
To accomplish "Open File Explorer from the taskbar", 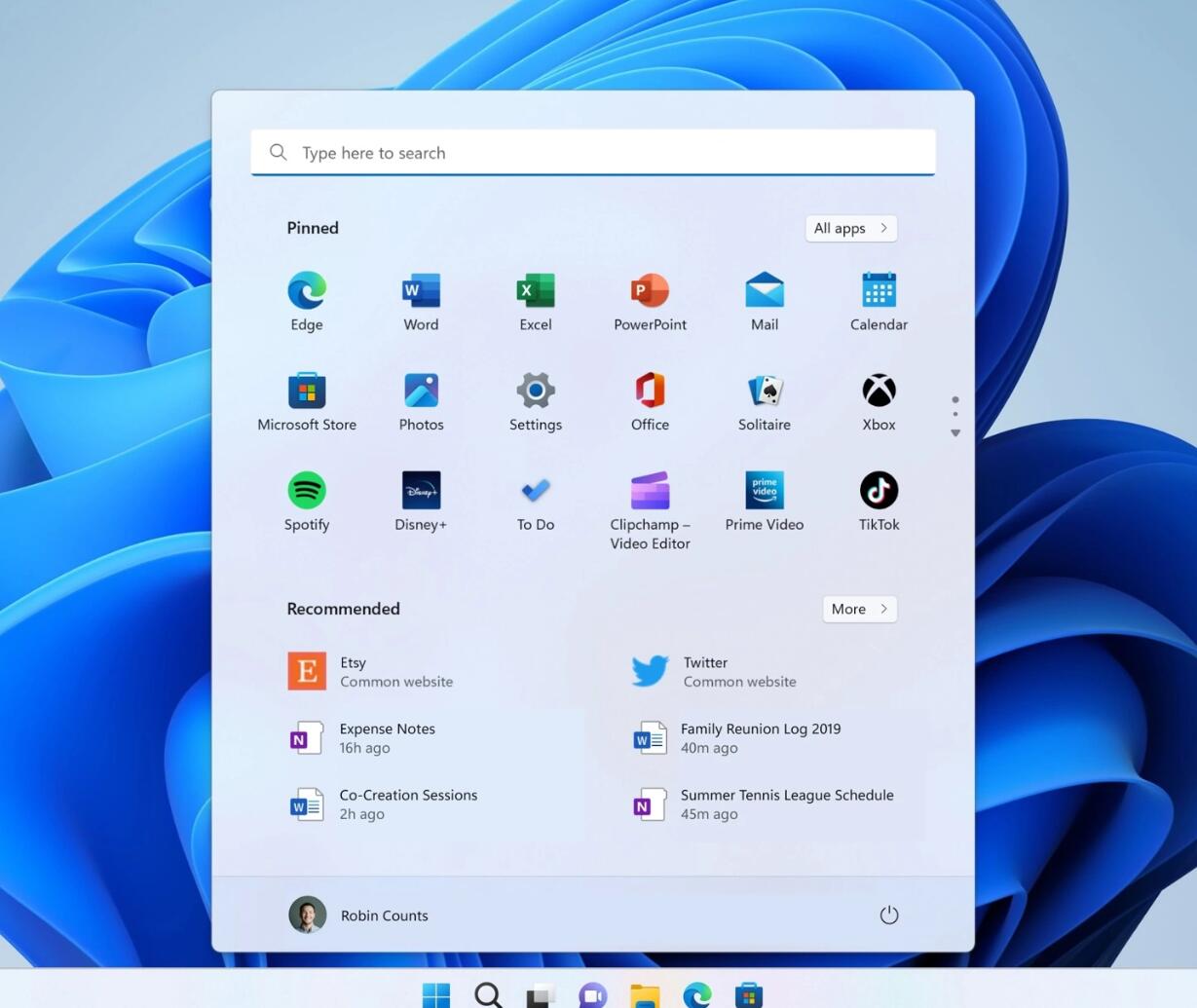I will tap(645, 994).
